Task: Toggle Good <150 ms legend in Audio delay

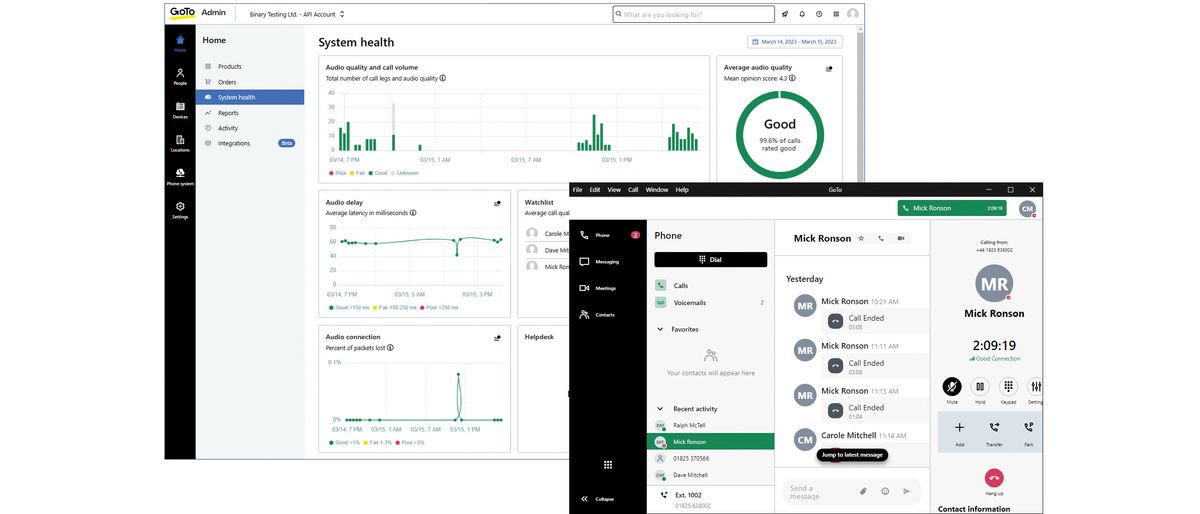Action: (x=348, y=308)
